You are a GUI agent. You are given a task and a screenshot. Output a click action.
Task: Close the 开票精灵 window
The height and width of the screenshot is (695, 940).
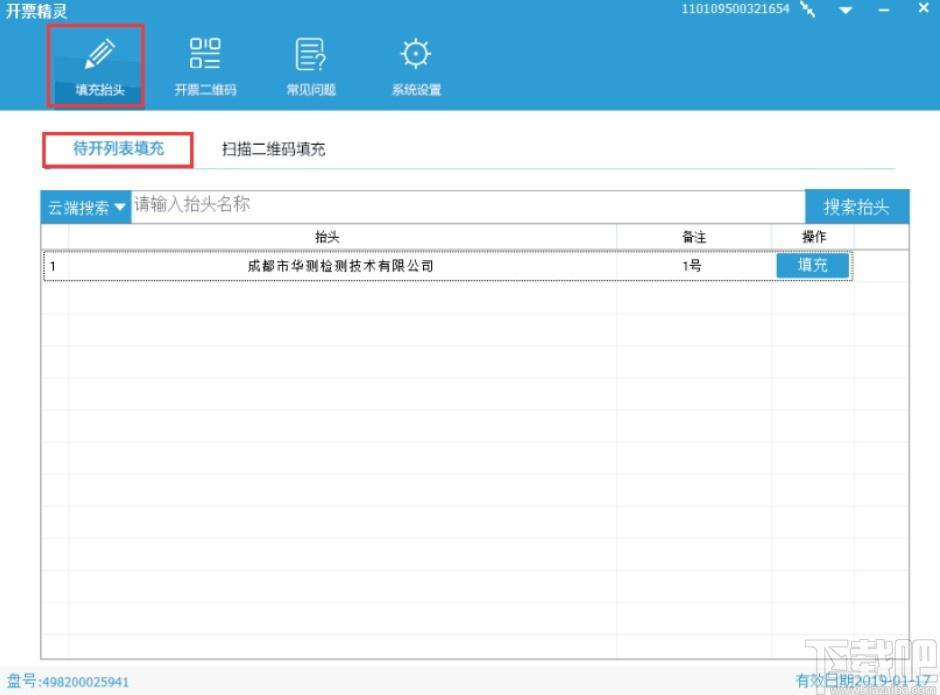coord(924,8)
